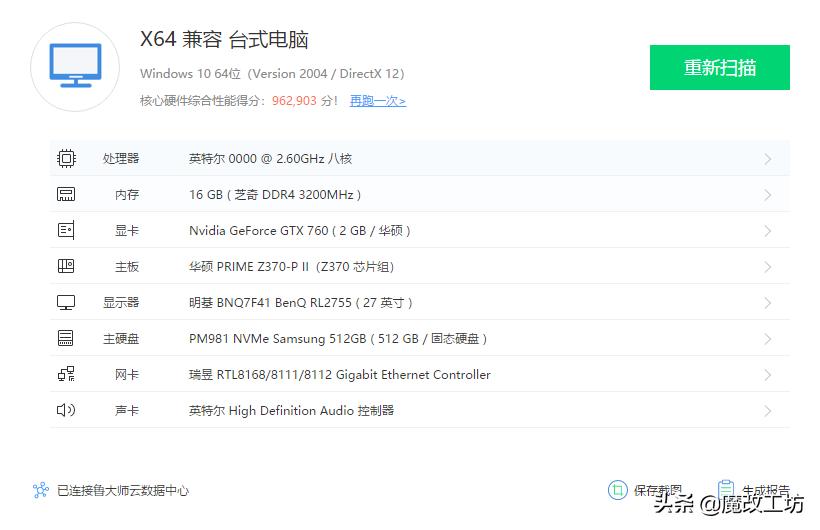Click the green 重新扫描 button

pyautogui.click(x=720, y=67)
